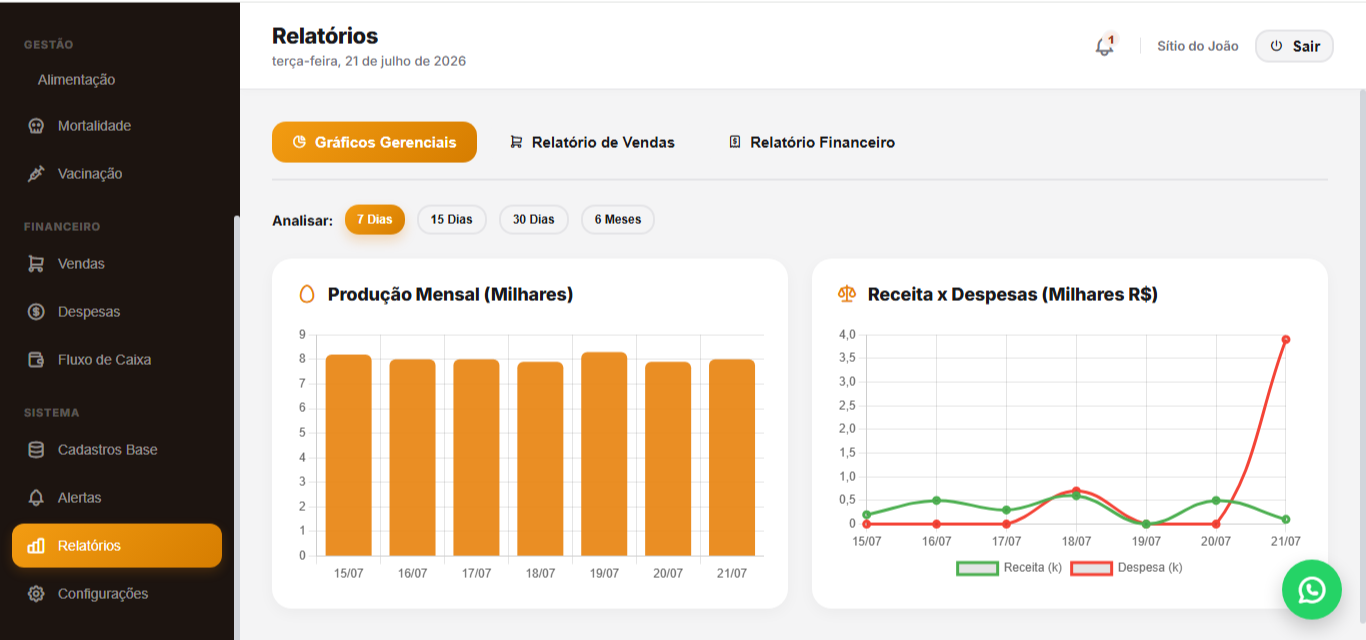Click the skull icon beside Mortalidade
The width and height of the screenshot is (1366, 640).
[x=36, y=126]
